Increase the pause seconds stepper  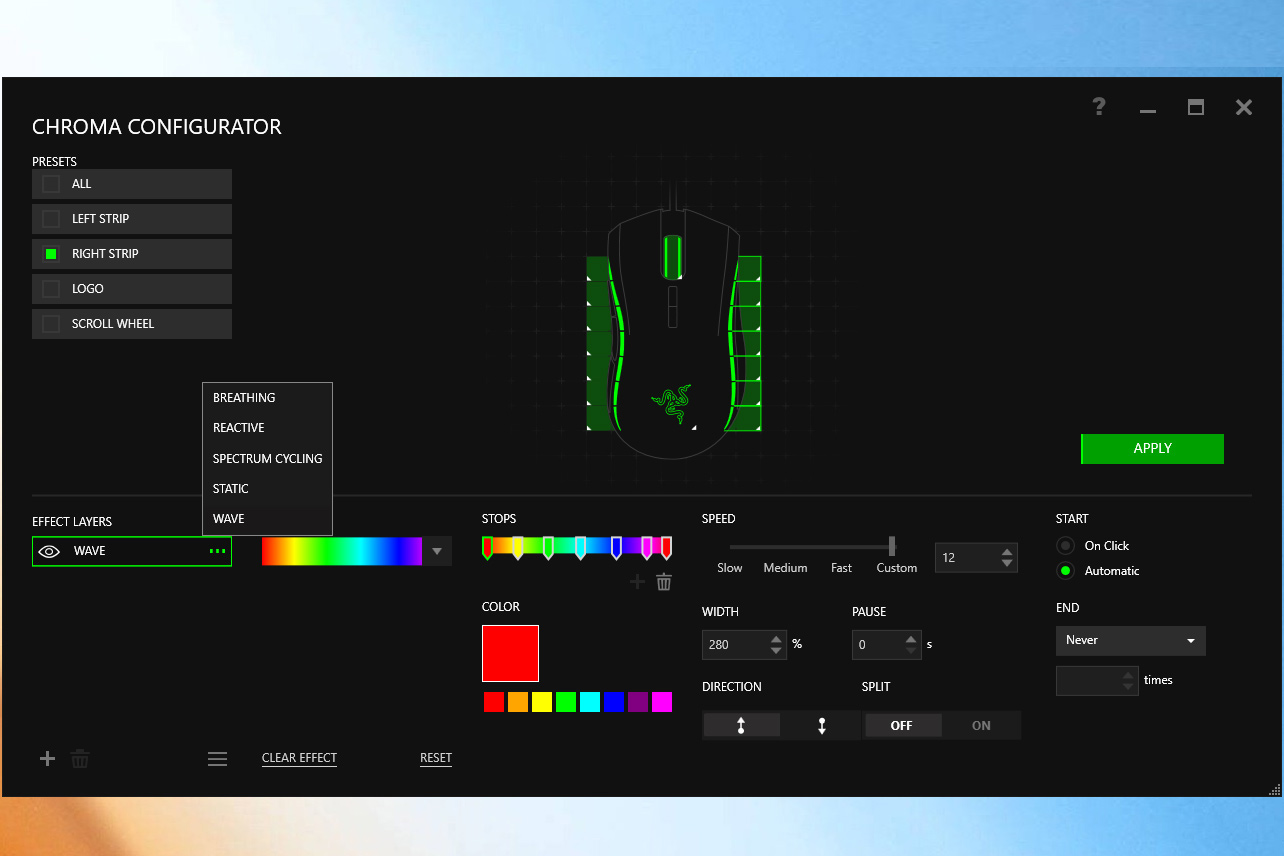[x=911, y=638]
